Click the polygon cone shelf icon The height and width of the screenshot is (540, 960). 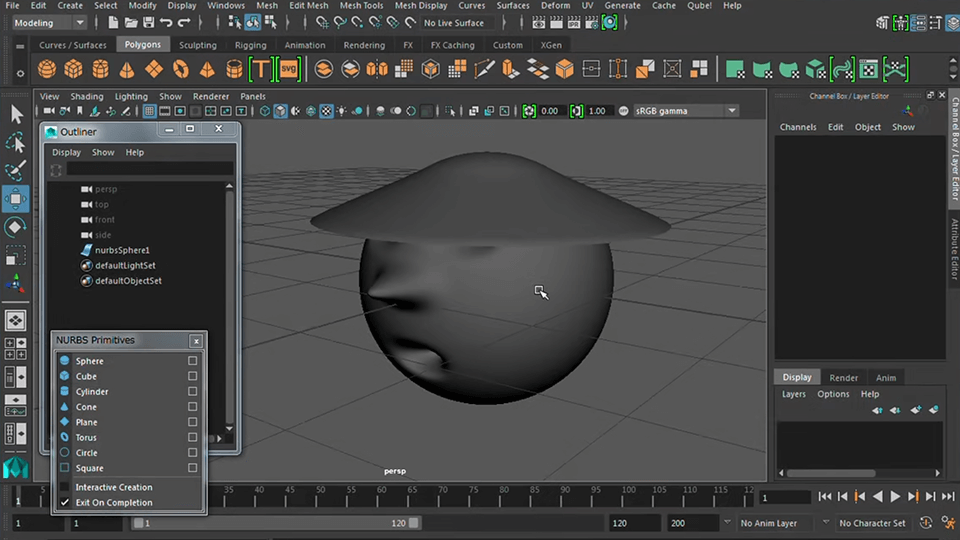127,69
